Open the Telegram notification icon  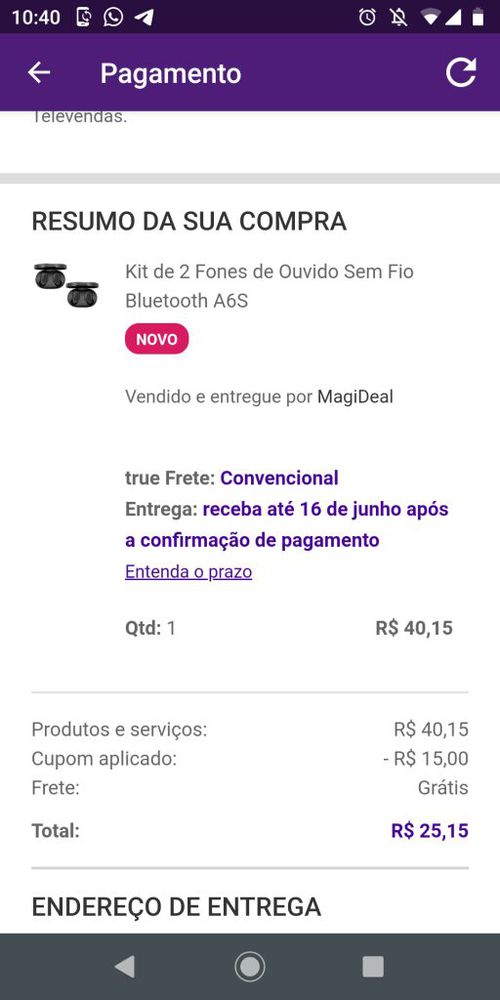pos(145,17)
